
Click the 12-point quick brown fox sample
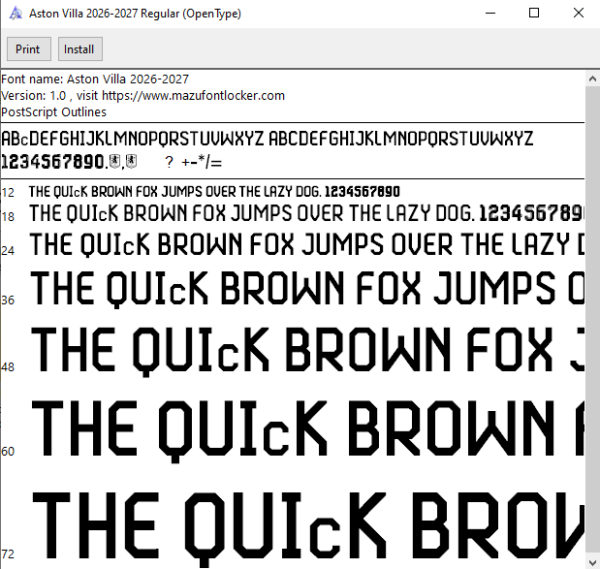point(214,191)
